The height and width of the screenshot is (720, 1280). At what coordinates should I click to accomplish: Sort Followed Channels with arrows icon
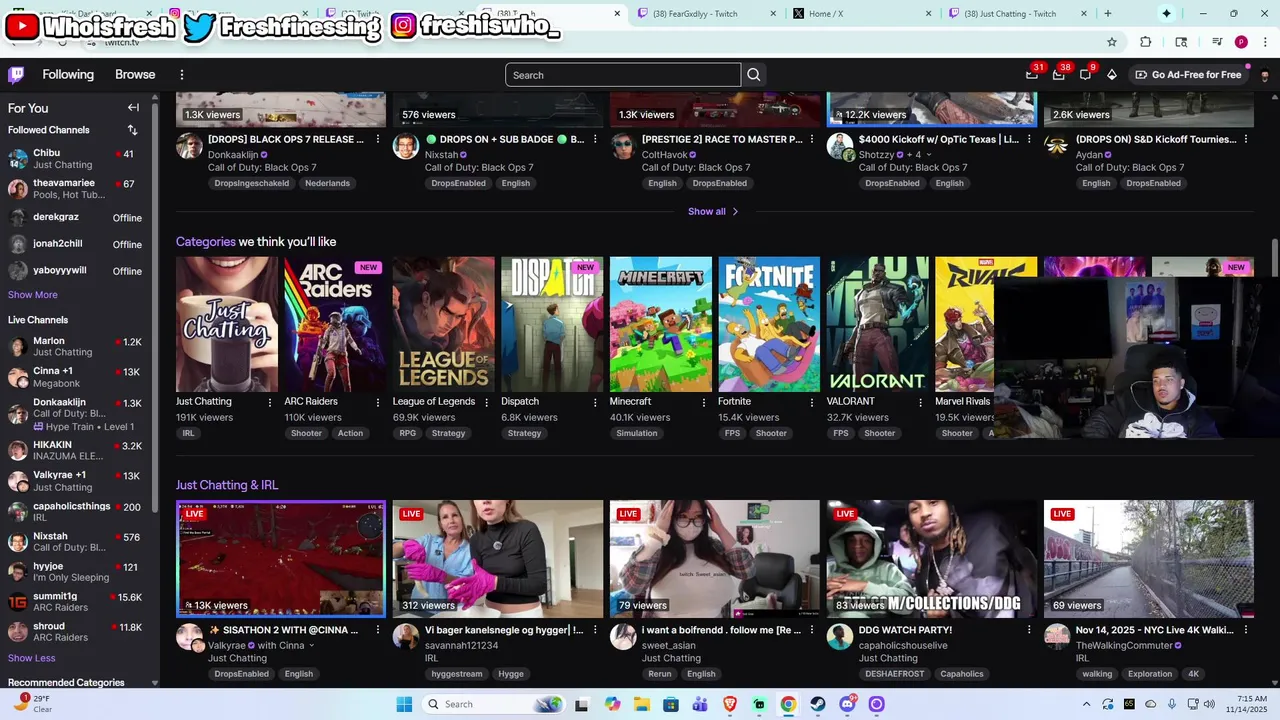(x=132, y=130)
